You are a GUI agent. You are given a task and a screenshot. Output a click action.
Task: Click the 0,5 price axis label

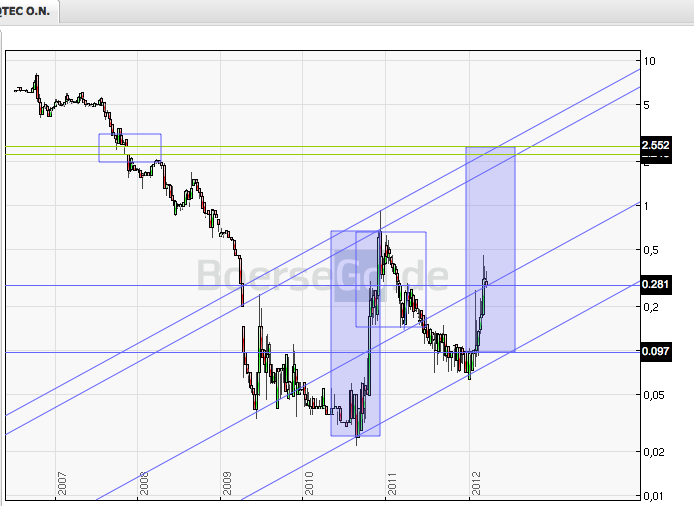[651, 250]
